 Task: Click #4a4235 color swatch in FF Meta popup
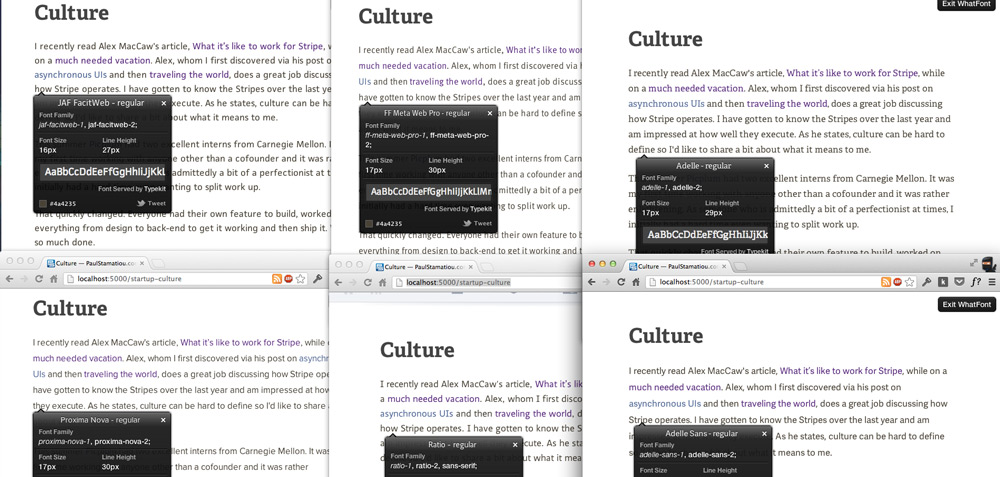tap(369, 224)
